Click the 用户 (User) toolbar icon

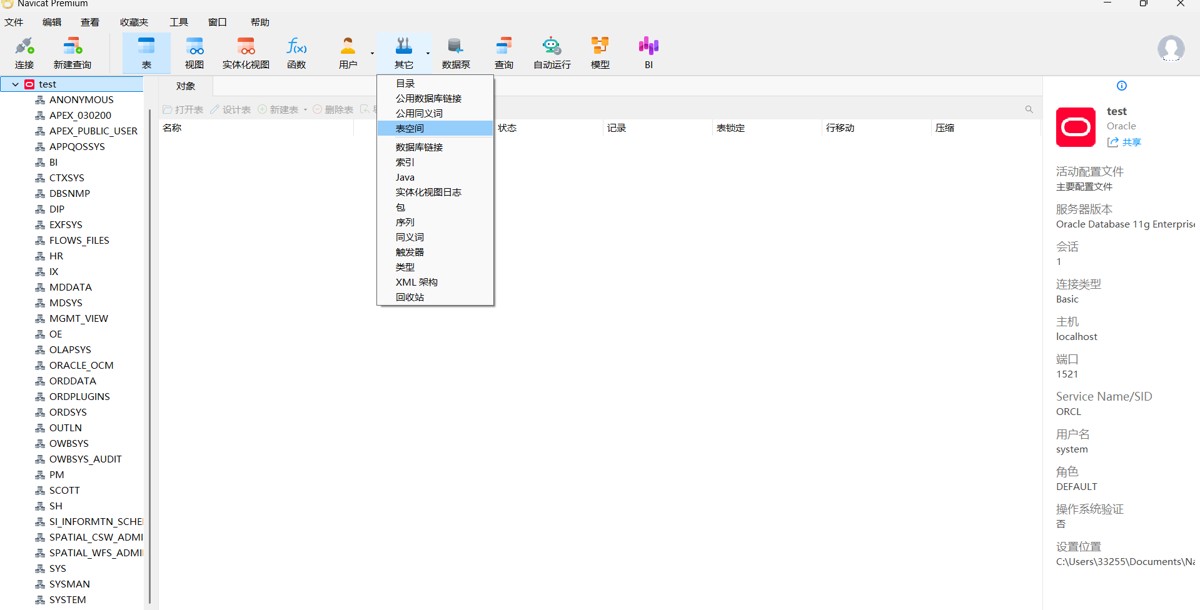pyautogui.click(x=347, y=53)
